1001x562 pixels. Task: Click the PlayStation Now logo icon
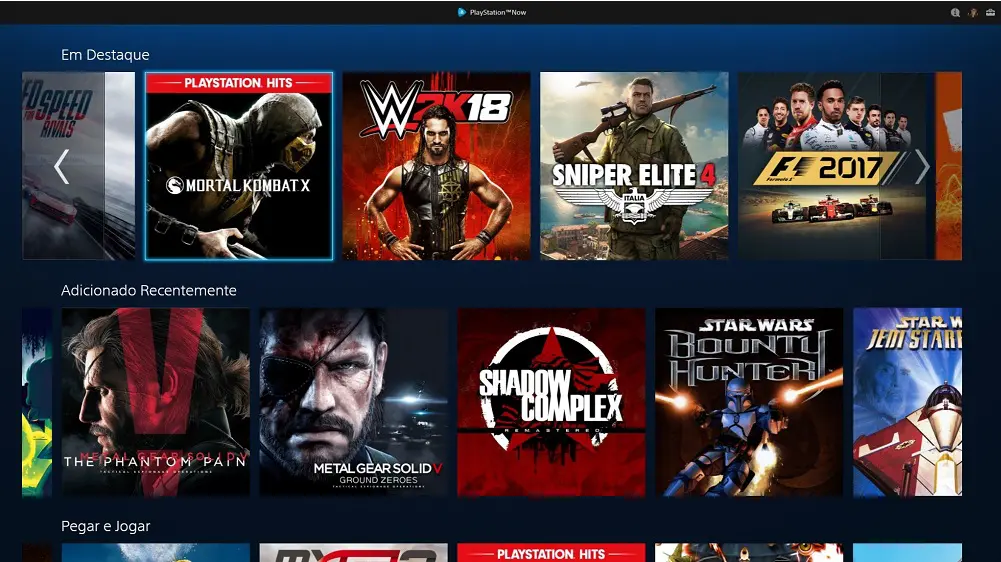click(461, 12)
